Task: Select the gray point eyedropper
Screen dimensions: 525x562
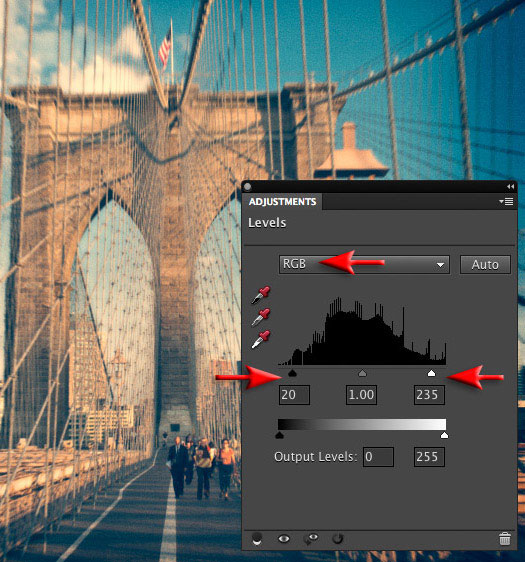Action: tap(261, 317)
